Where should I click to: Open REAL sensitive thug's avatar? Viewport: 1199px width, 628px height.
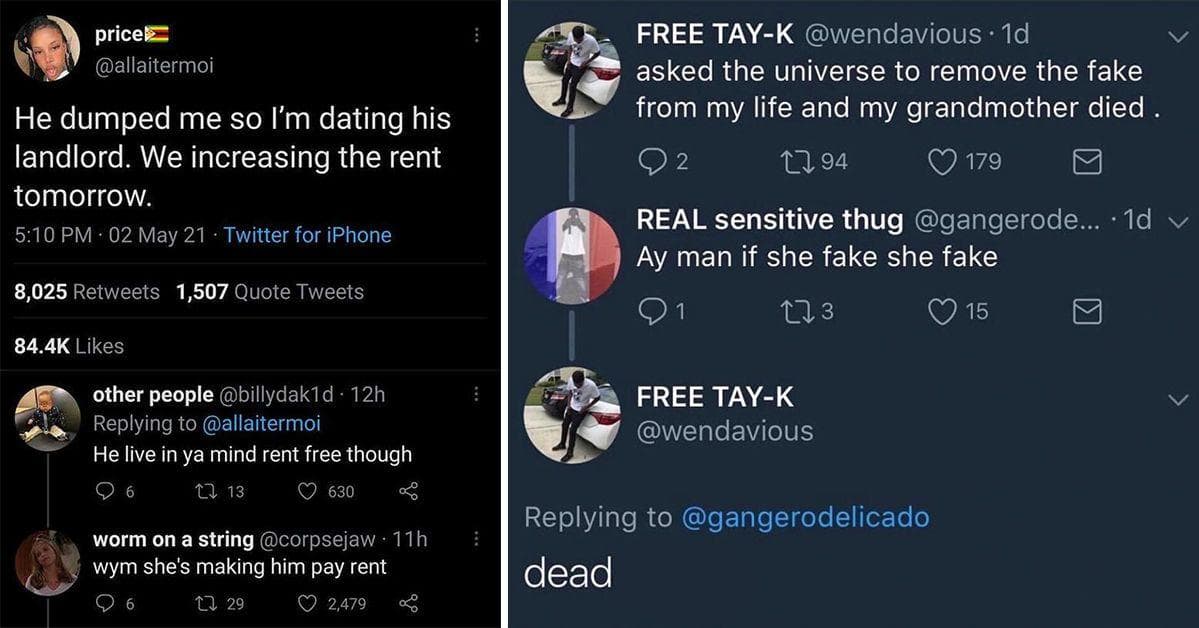pyautogui.click(x=572, y=256)
